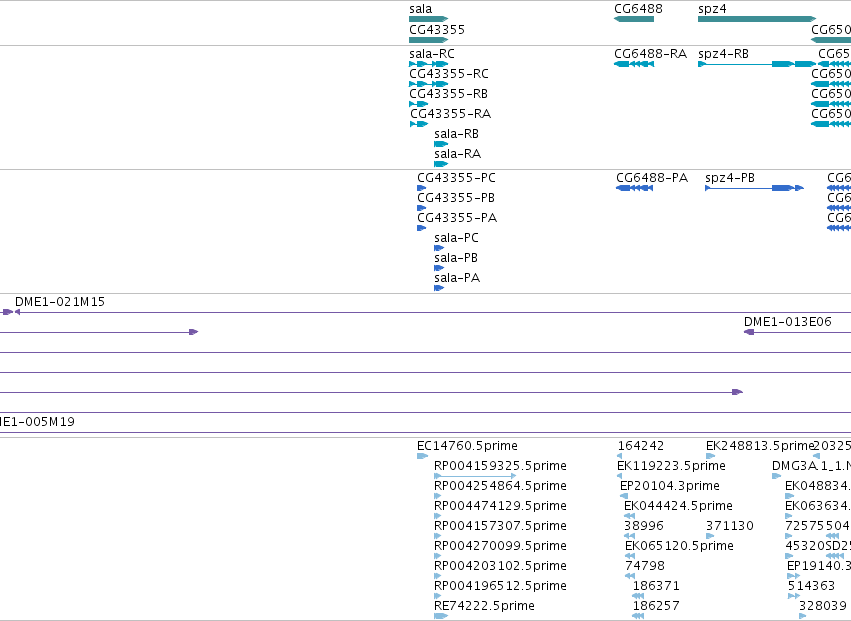This screenshot has width=851, height=621.
Task: Select the RP004254864.5prime EST label
Action: point(500,486)
